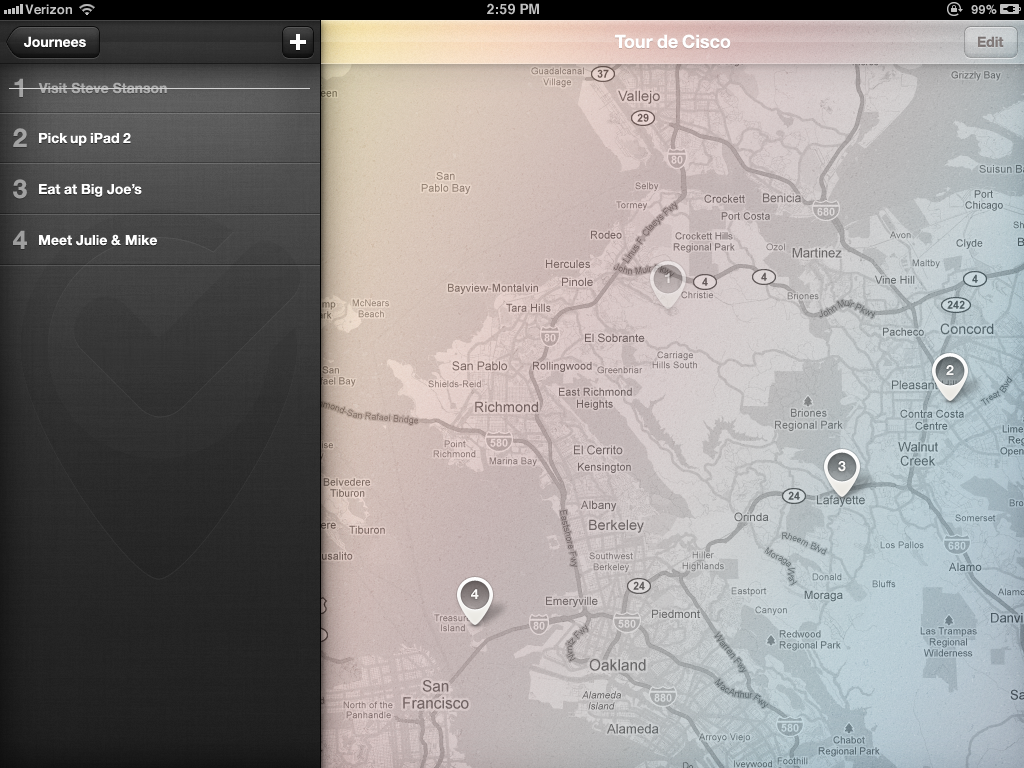The image size is (1024, 768).
Task: Tap the Vallejo map label
Action: pos(639,96)
